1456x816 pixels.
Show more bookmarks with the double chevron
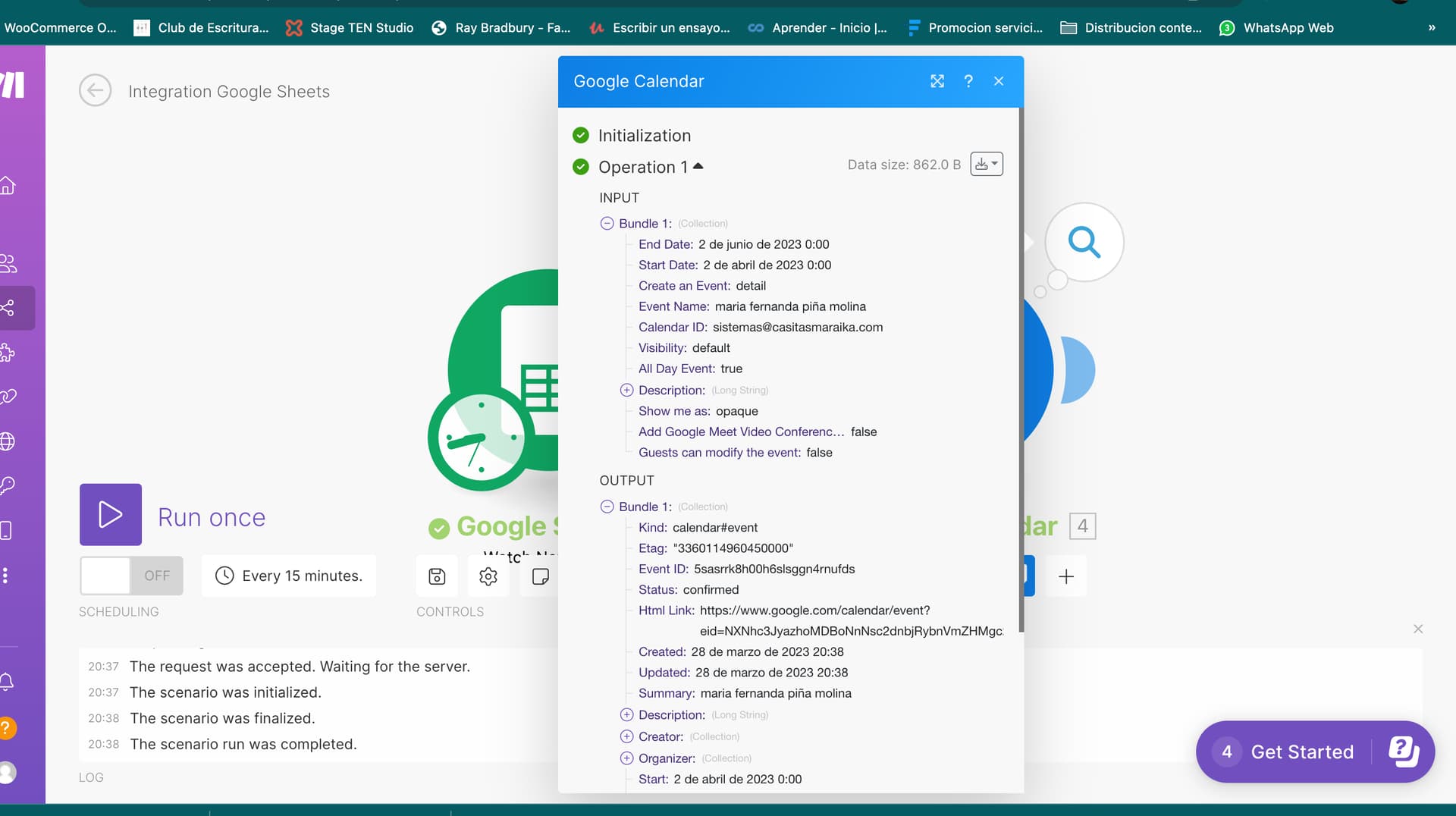[1432, 27]
